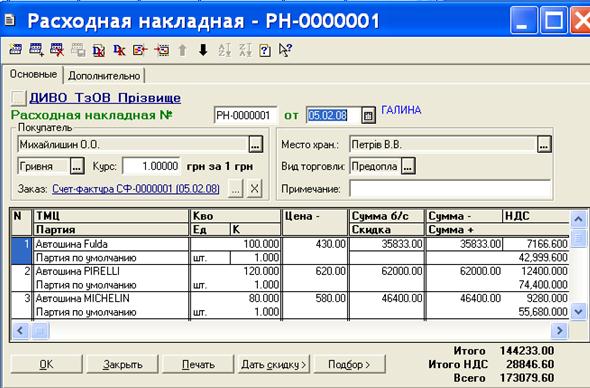Click the Курс field 1.00000

point(151,166)
